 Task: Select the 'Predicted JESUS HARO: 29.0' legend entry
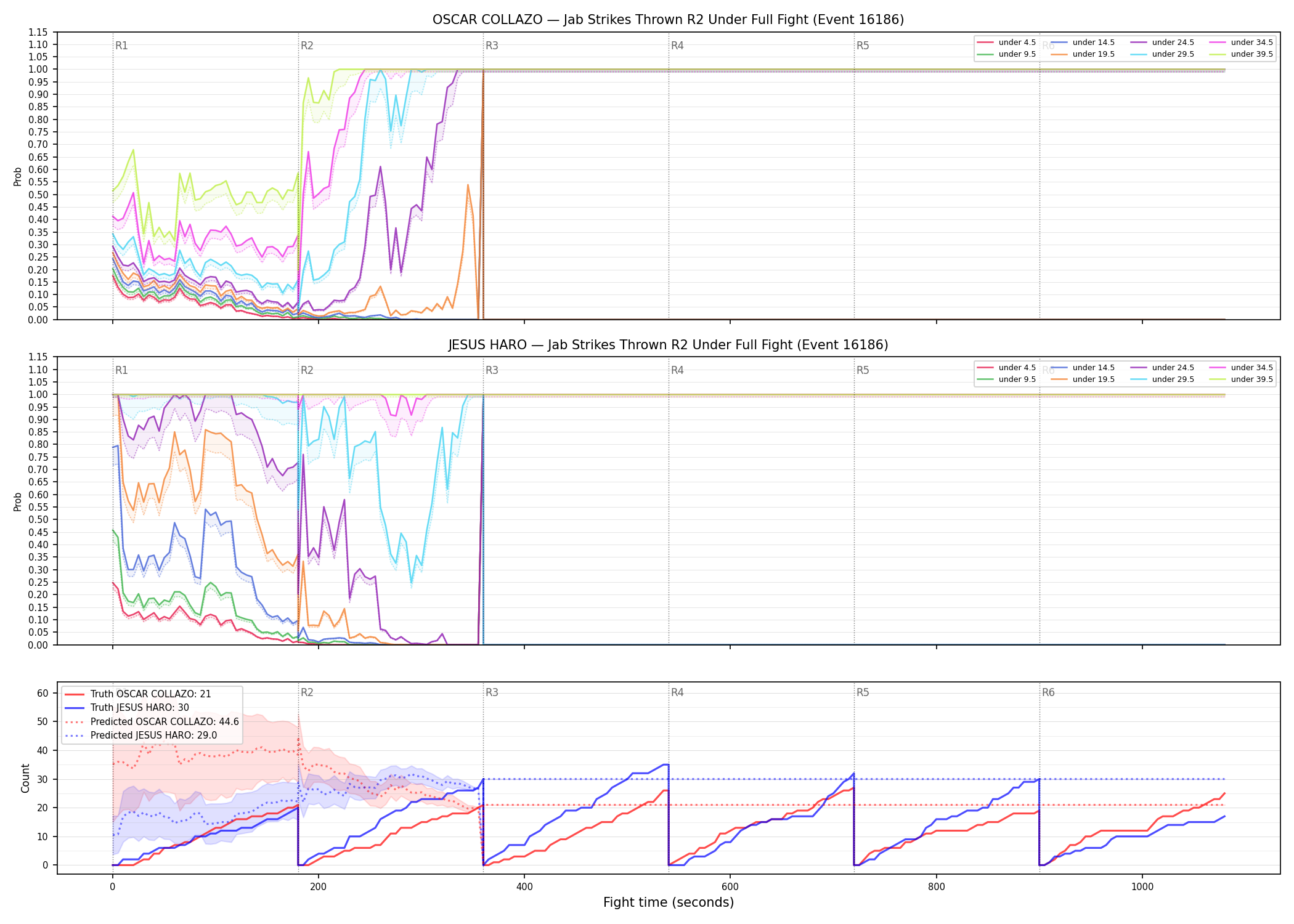click(x=140, y=736)
